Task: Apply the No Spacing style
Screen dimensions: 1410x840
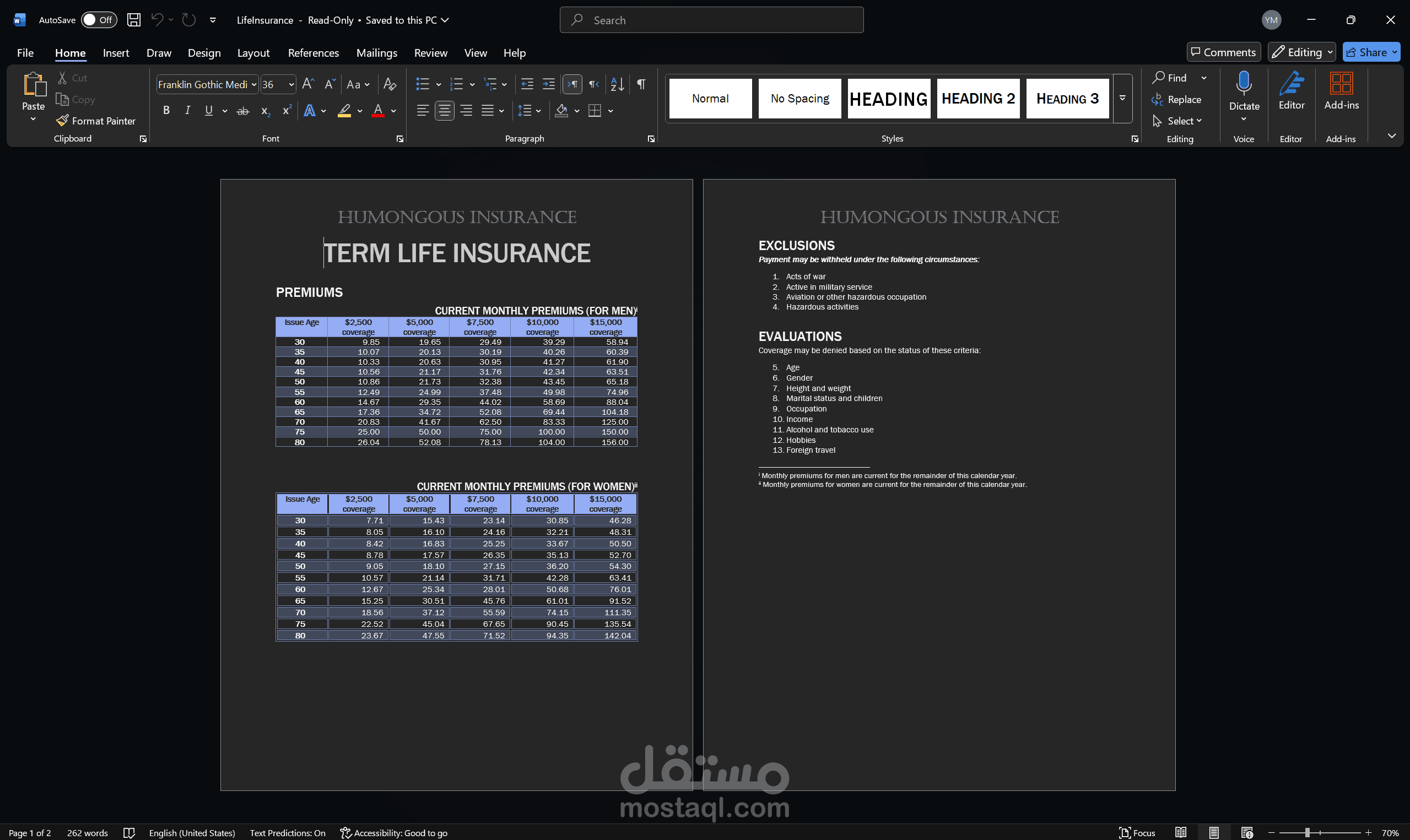Action: (x=799, y=99)
